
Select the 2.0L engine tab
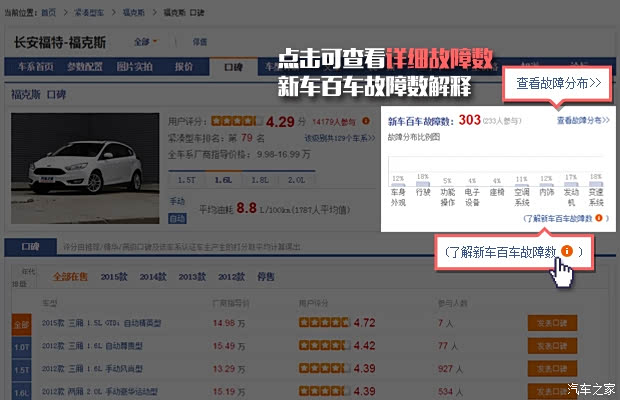pos(297,180)
